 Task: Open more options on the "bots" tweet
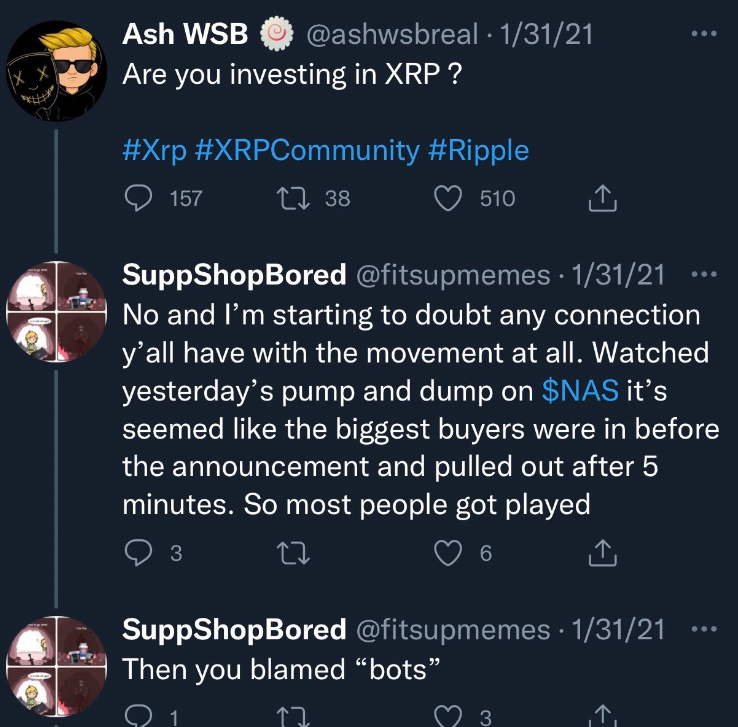click(x=704, y=629)
